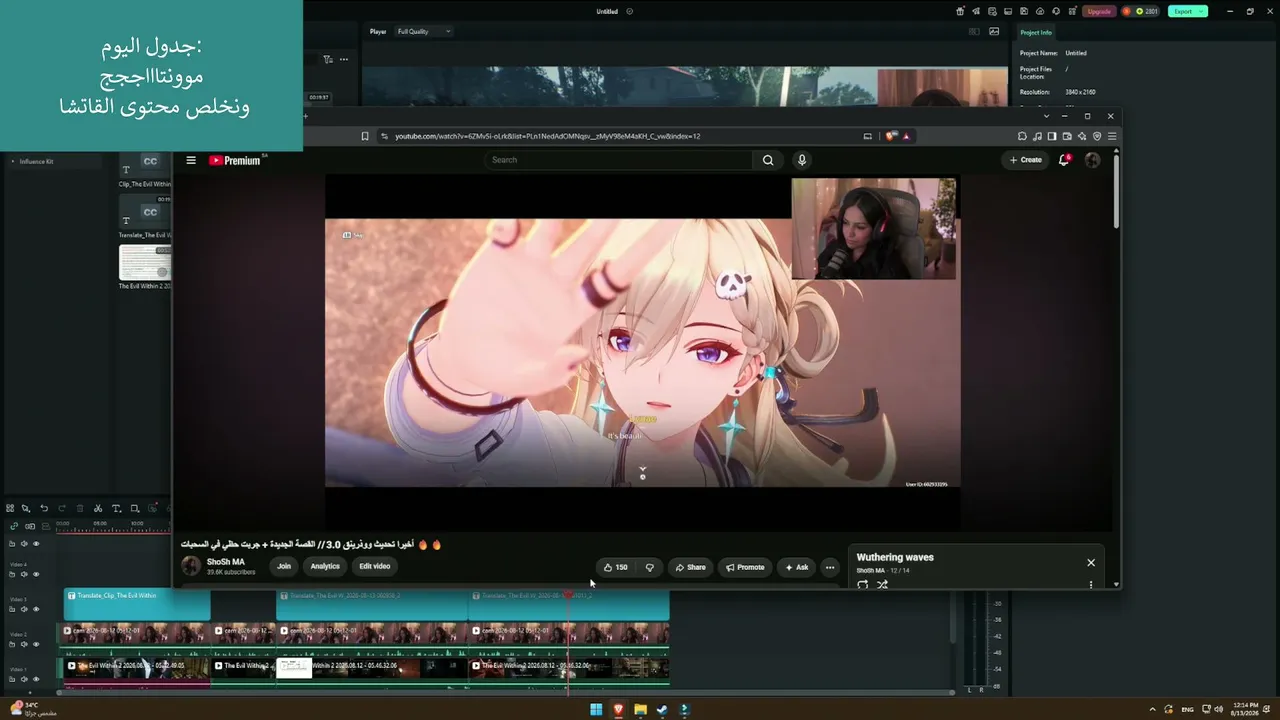This screenshot has width=1280, height=720.
Task: Switch to the Project Info tab
Action: point(1036,32)
